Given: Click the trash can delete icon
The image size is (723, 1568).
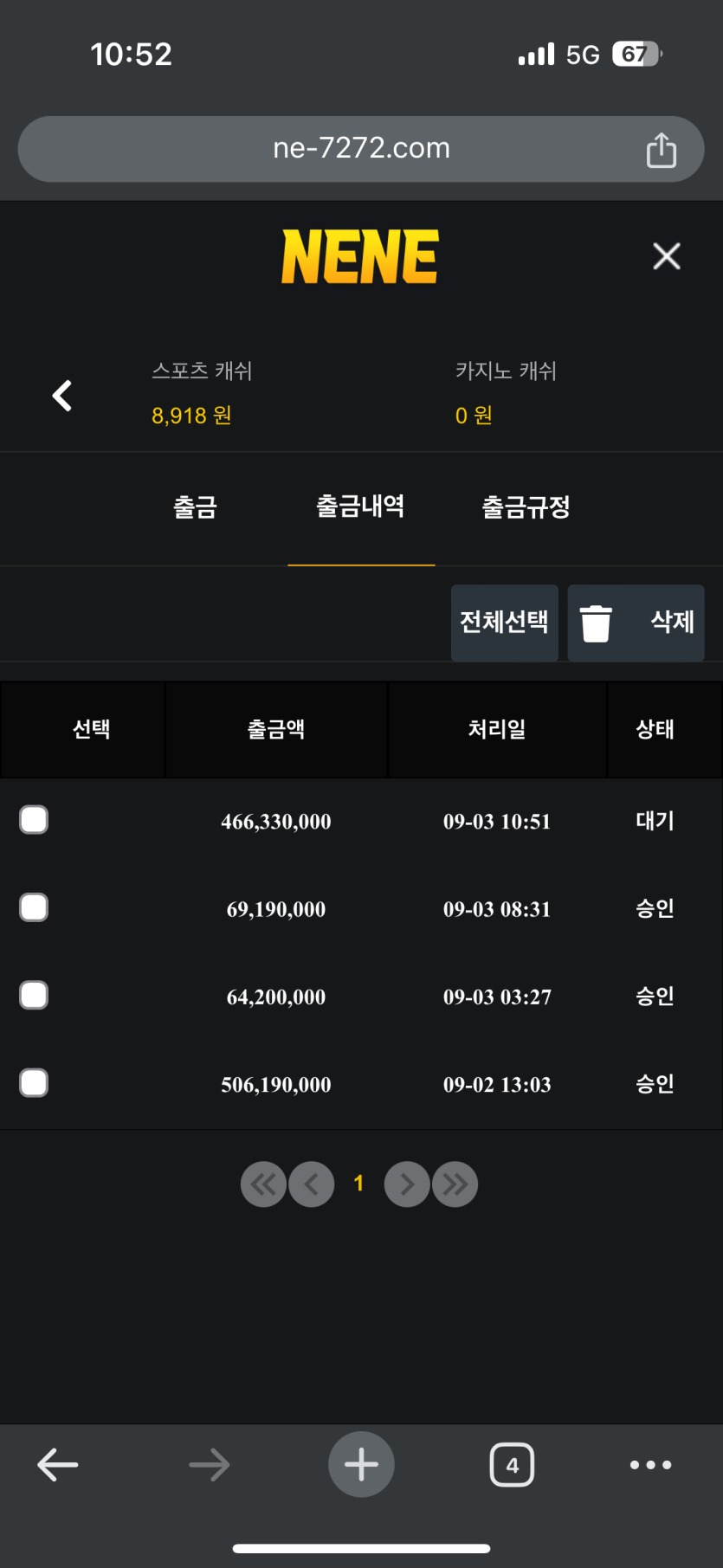Looking at the screenshot, I should pyautogui.click(x=596, y=623).
